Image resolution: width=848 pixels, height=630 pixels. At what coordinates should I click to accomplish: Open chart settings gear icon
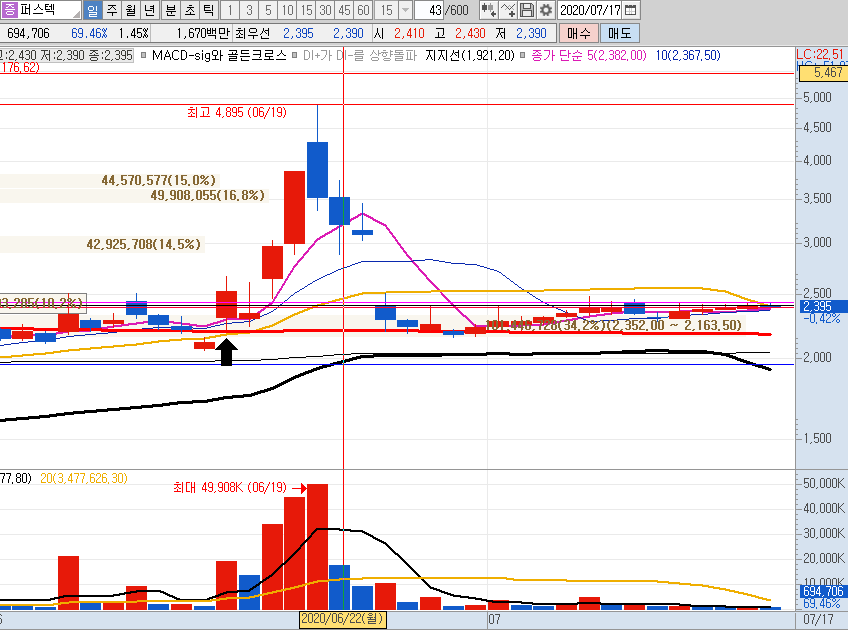tap(546, 10)
